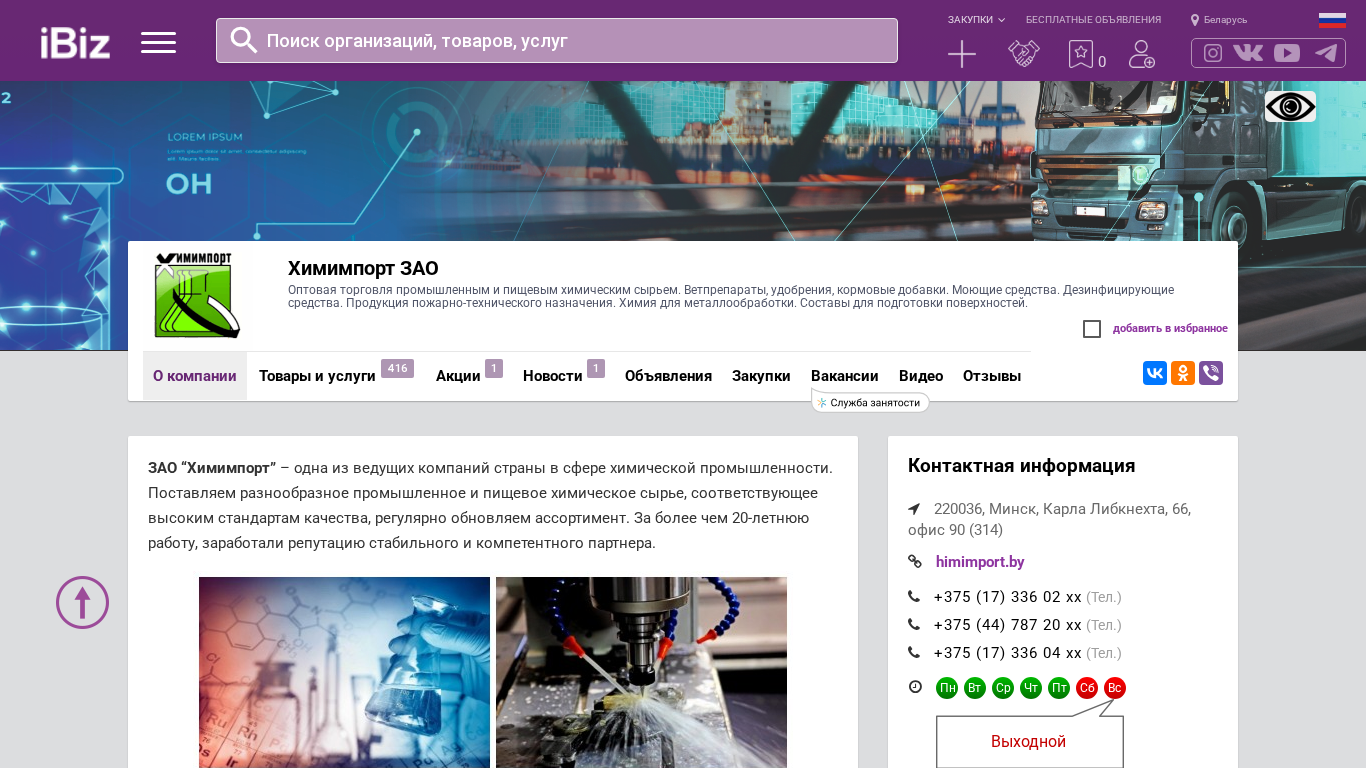Viewport: 1366px width, 768px height.
Task: Share the company via Viber
Action: (1211, 373)
